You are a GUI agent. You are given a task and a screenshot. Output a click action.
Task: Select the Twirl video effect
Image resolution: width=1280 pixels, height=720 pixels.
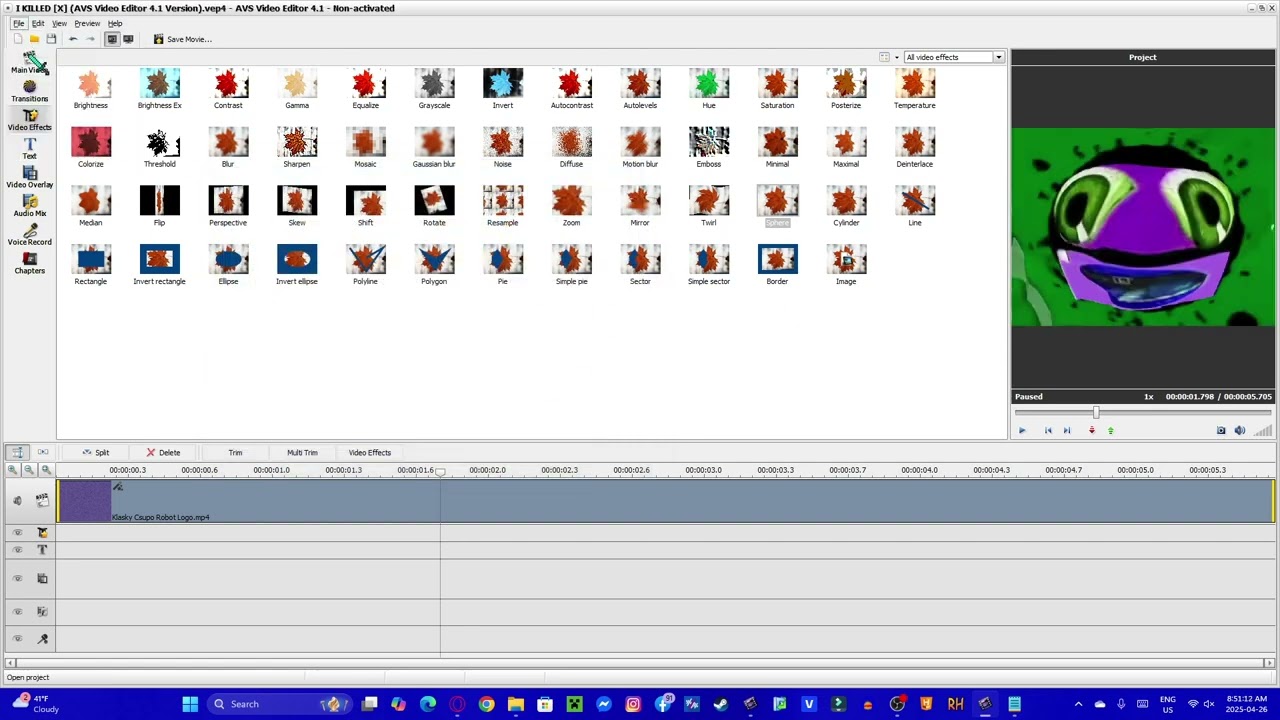pos(709,207)
